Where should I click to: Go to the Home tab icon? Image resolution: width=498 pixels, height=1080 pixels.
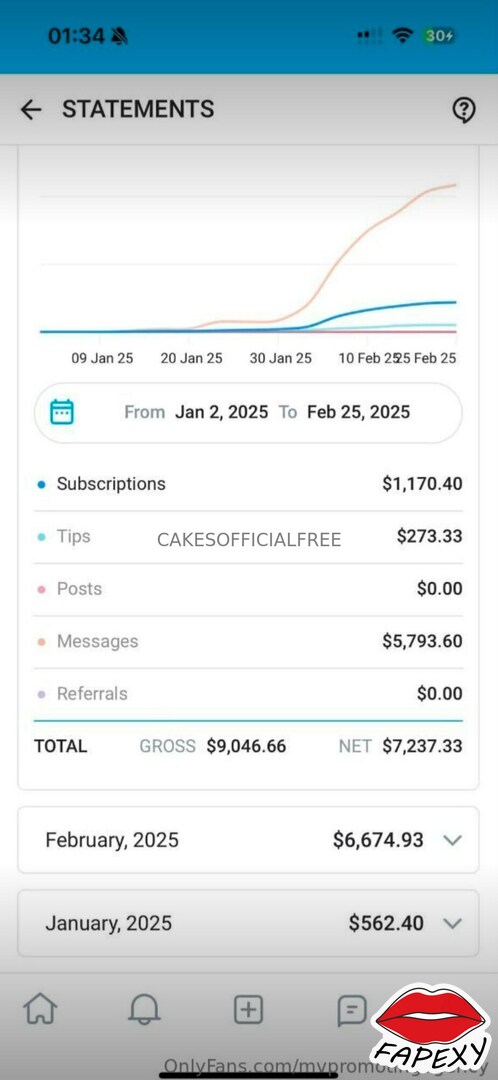click(x=41, y=1010)
